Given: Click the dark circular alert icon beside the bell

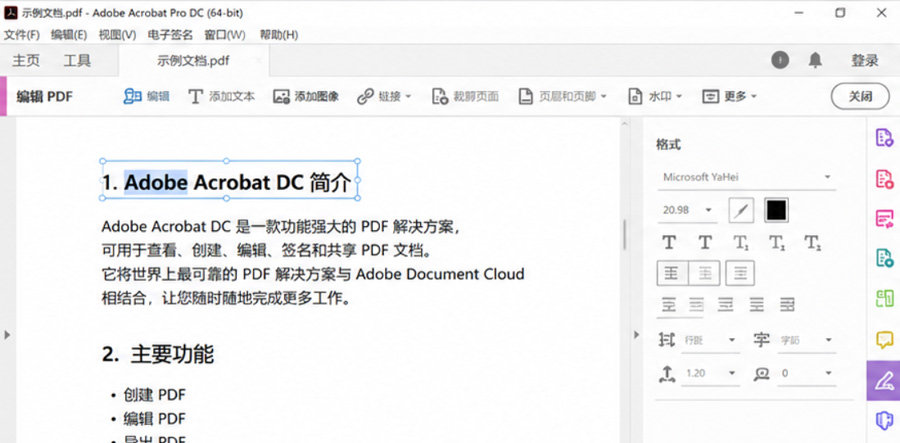Looking at the screenshot, I should pos(779,60).
